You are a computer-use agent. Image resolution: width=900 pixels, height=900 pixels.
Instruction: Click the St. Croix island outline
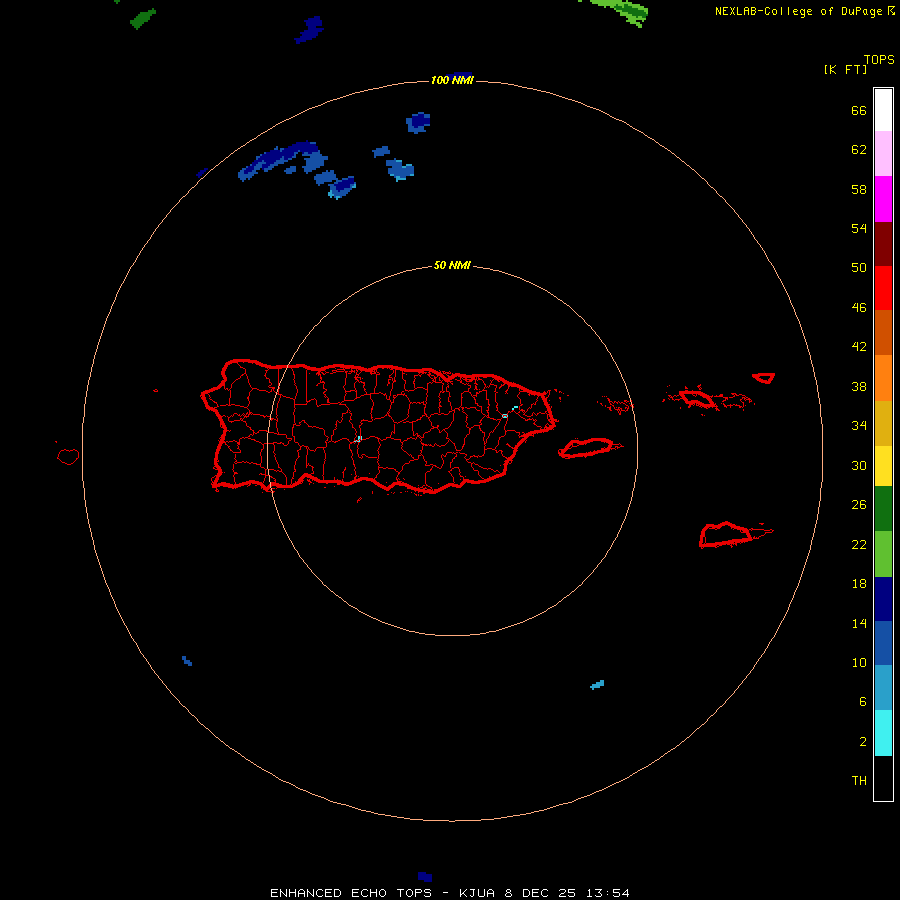tap(726, 535)
